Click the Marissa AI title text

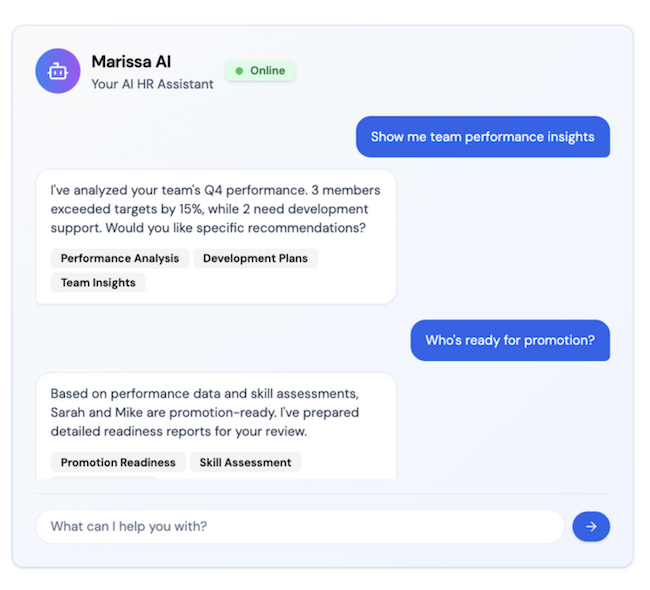pyautogui.click(x=131, y=62)
